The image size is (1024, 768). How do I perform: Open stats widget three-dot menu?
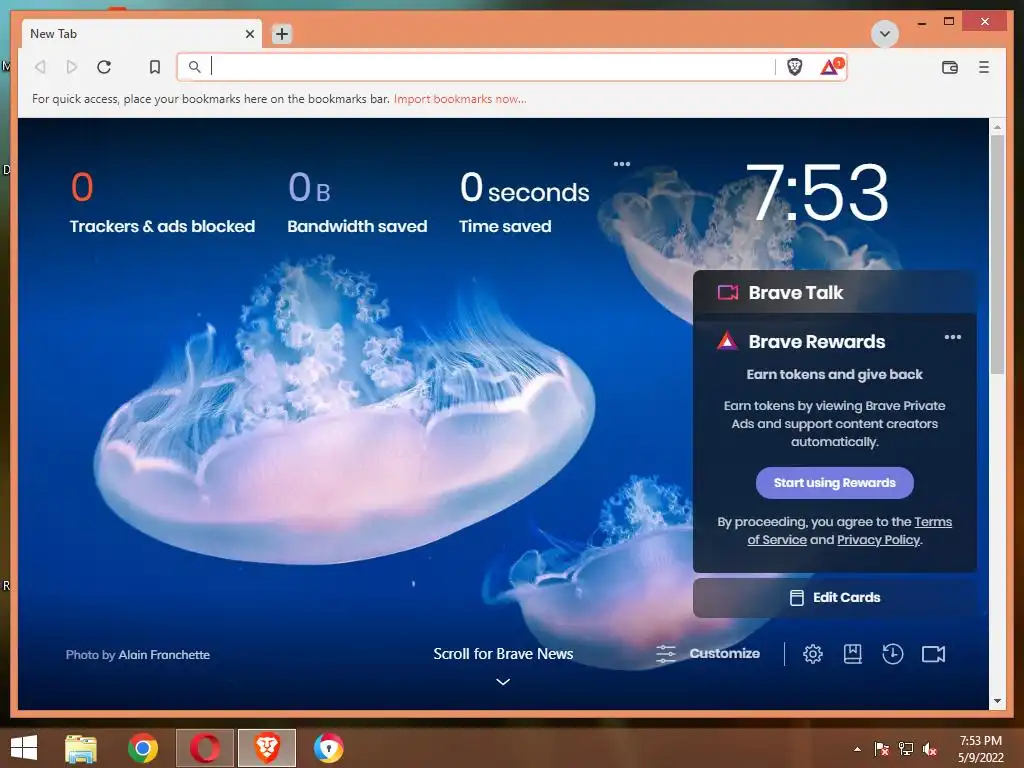[622, 164]
